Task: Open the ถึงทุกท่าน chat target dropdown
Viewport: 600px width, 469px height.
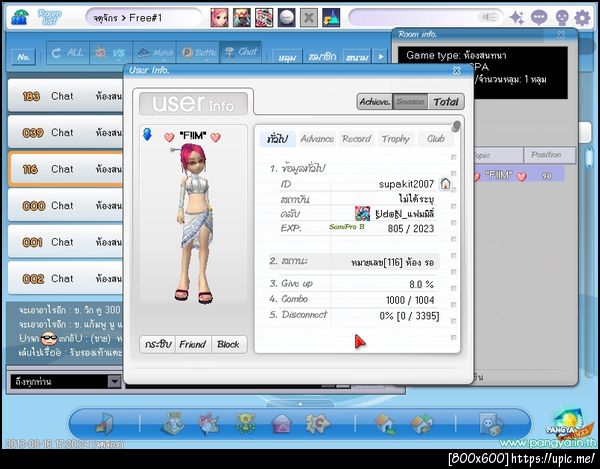Action: (x=114, y=381)
